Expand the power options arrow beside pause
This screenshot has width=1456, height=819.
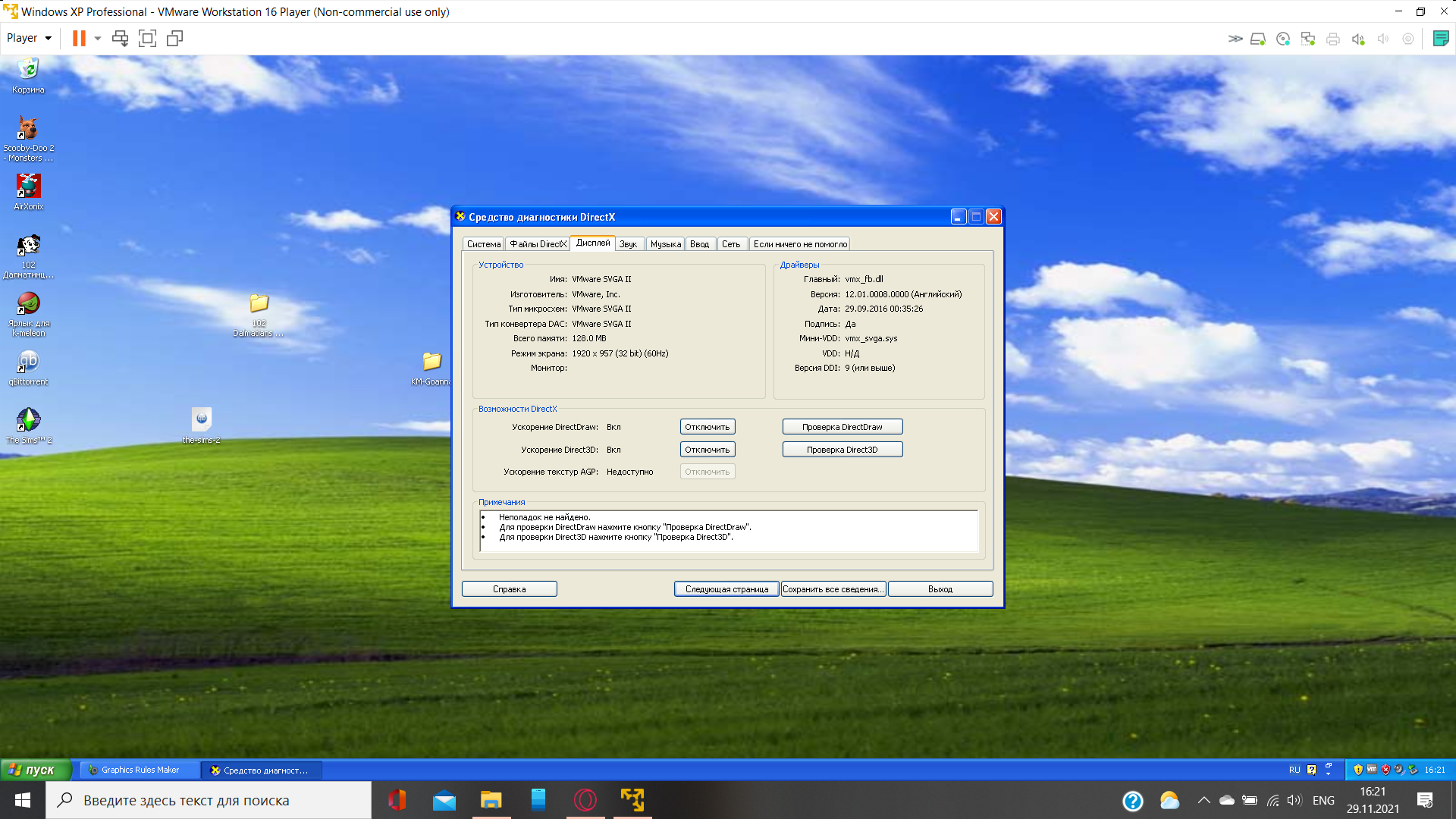[98, 38]
